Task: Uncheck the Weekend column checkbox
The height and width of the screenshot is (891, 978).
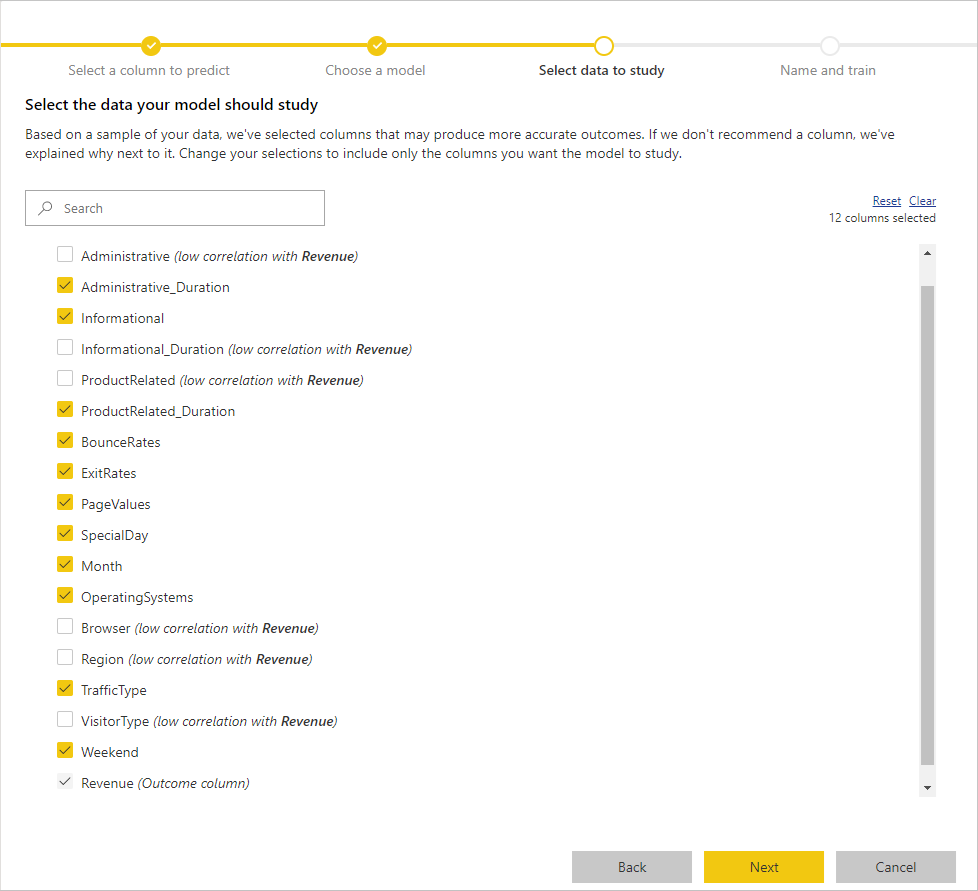Action: tap(65, 750)
